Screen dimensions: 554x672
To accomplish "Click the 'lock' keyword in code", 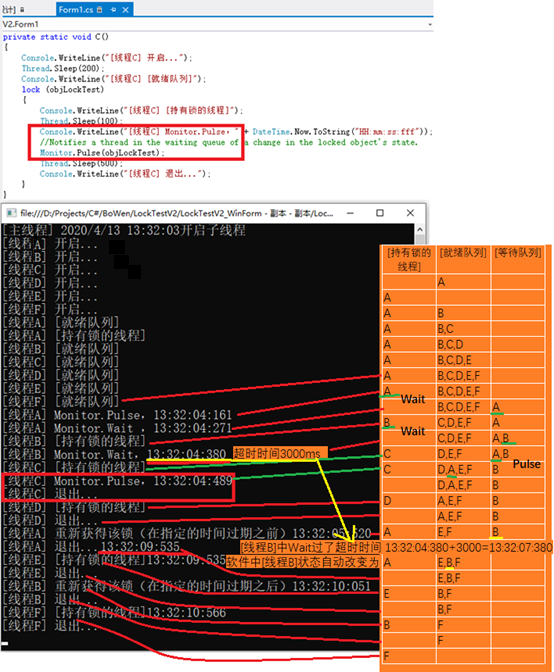I will click(31, 90).
